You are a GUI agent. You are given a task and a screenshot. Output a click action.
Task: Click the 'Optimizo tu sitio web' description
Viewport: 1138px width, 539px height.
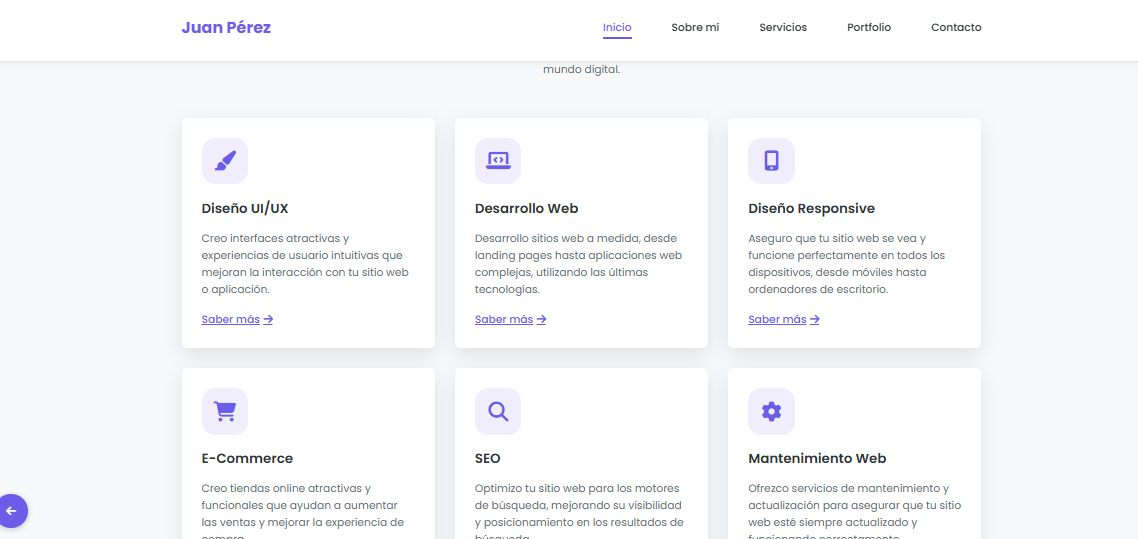(x=579, y=510)
